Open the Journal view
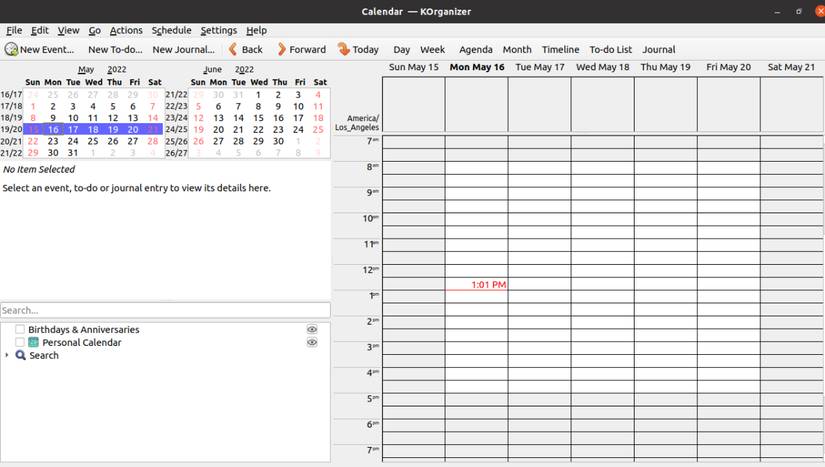Image resolution: width=825 pixels, height=467 pixels. [x=659, y=49]
